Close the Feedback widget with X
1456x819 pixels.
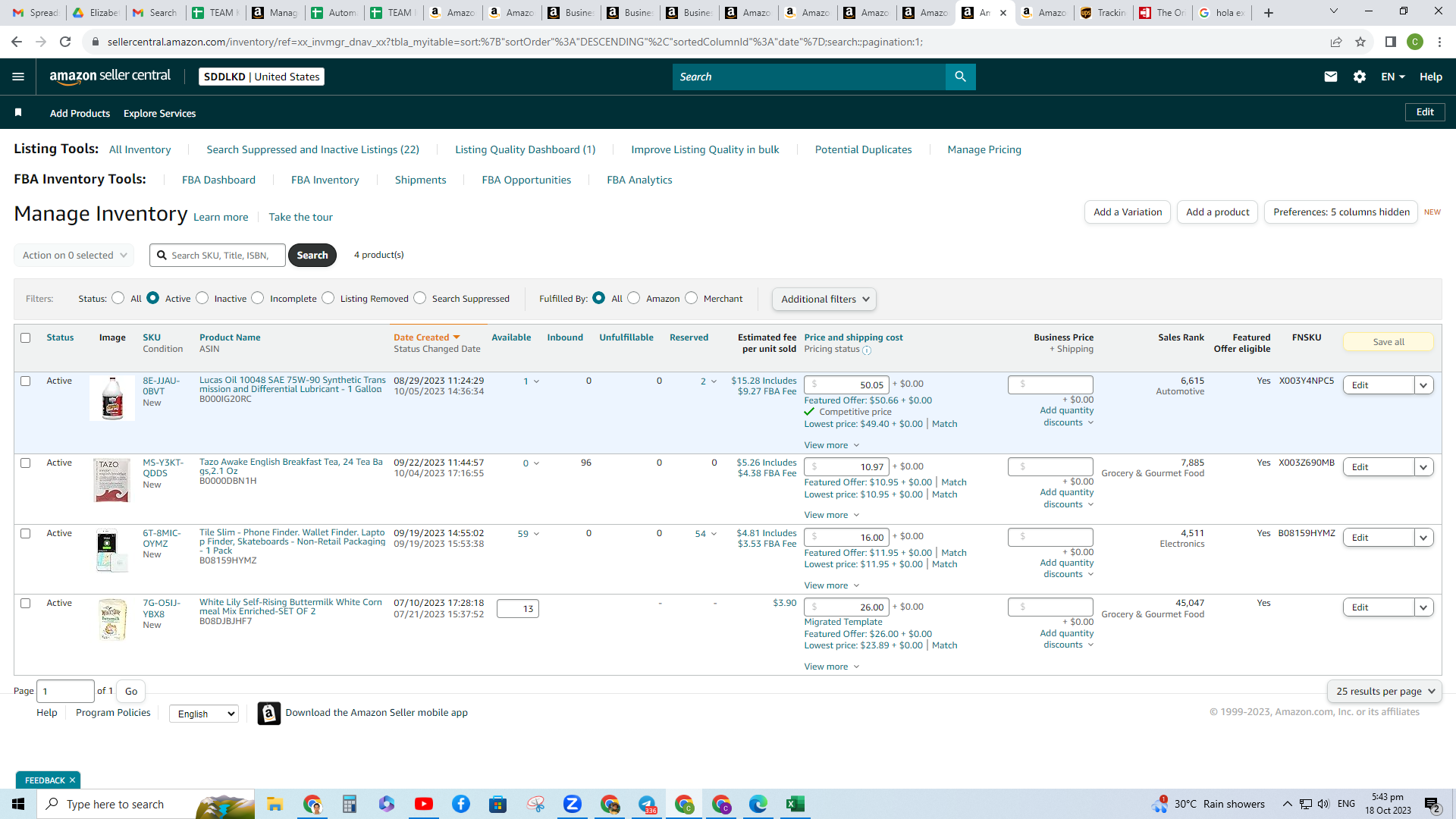(x=73, y=780)
